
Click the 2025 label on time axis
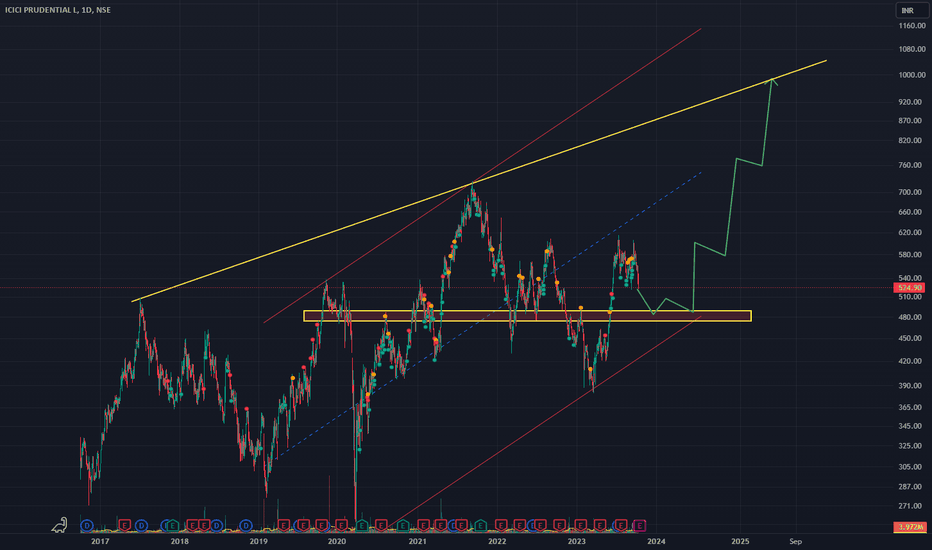click(x=740, y=541)
